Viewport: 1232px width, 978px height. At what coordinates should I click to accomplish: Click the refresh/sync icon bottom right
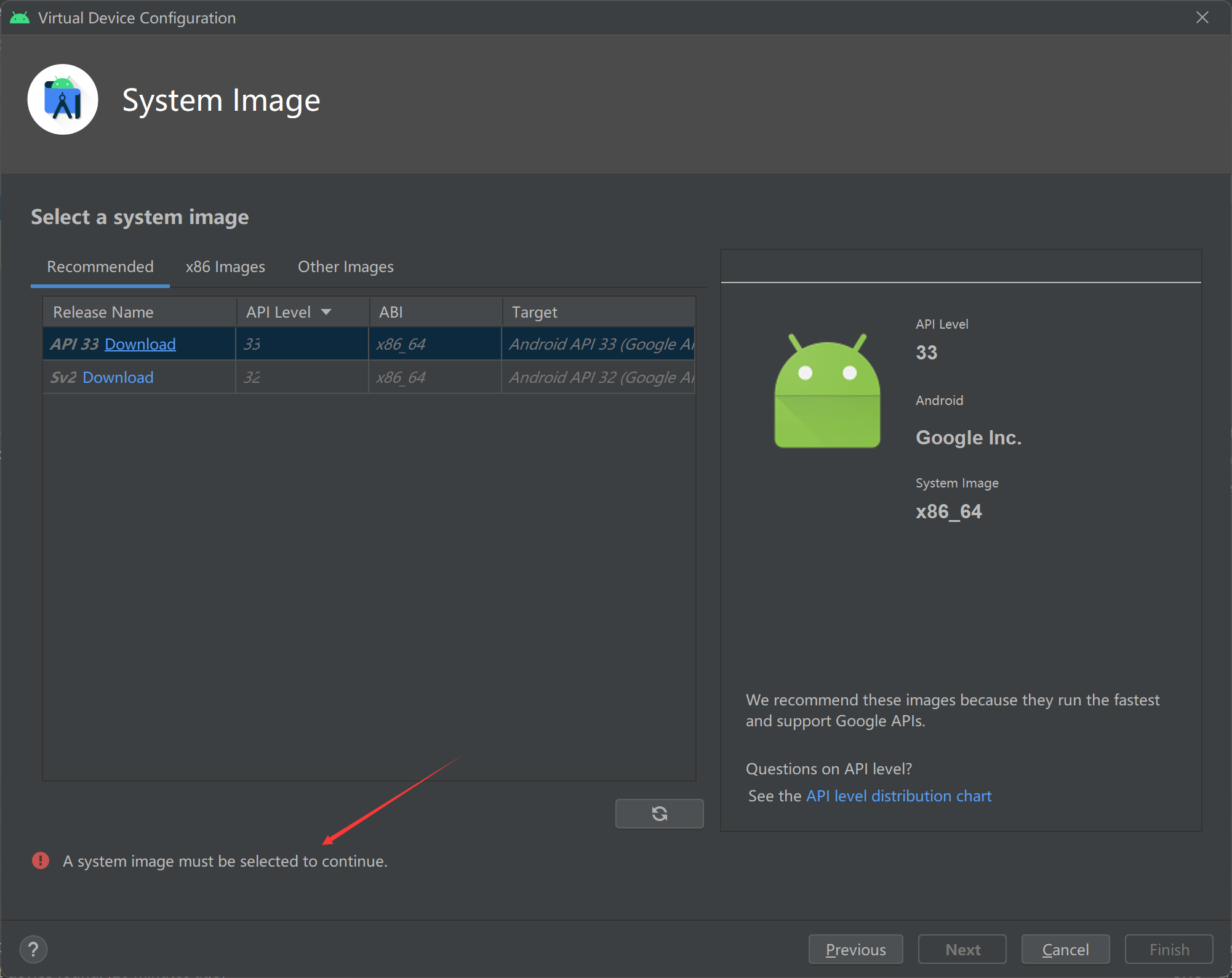(659, 812)
